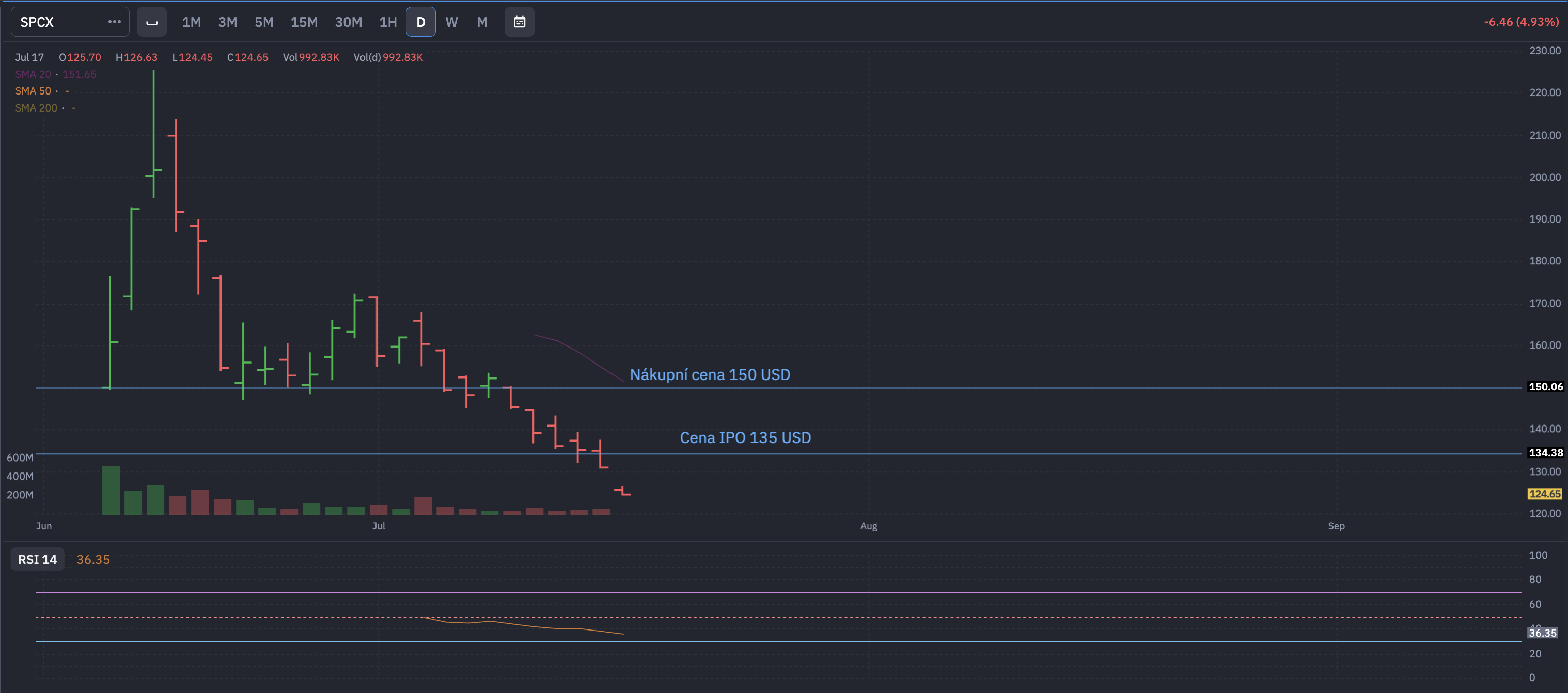
Task: Select the daily D timeframe
Action: (420, 22)
